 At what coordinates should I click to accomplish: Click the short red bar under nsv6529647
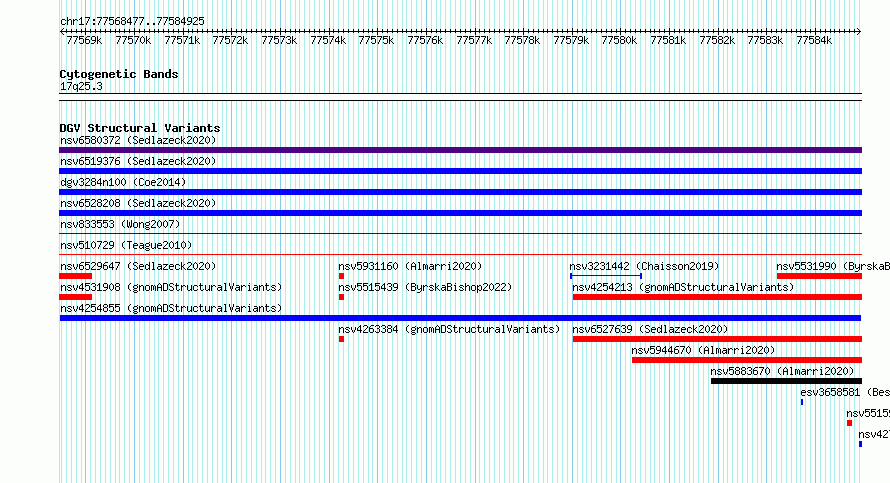pos(75,276)
